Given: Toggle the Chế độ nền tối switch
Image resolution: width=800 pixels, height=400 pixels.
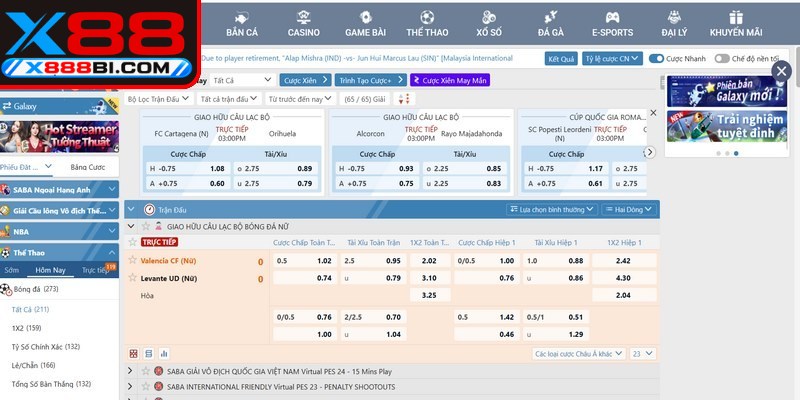Looking at the screenshot, I should click(722, 59).
